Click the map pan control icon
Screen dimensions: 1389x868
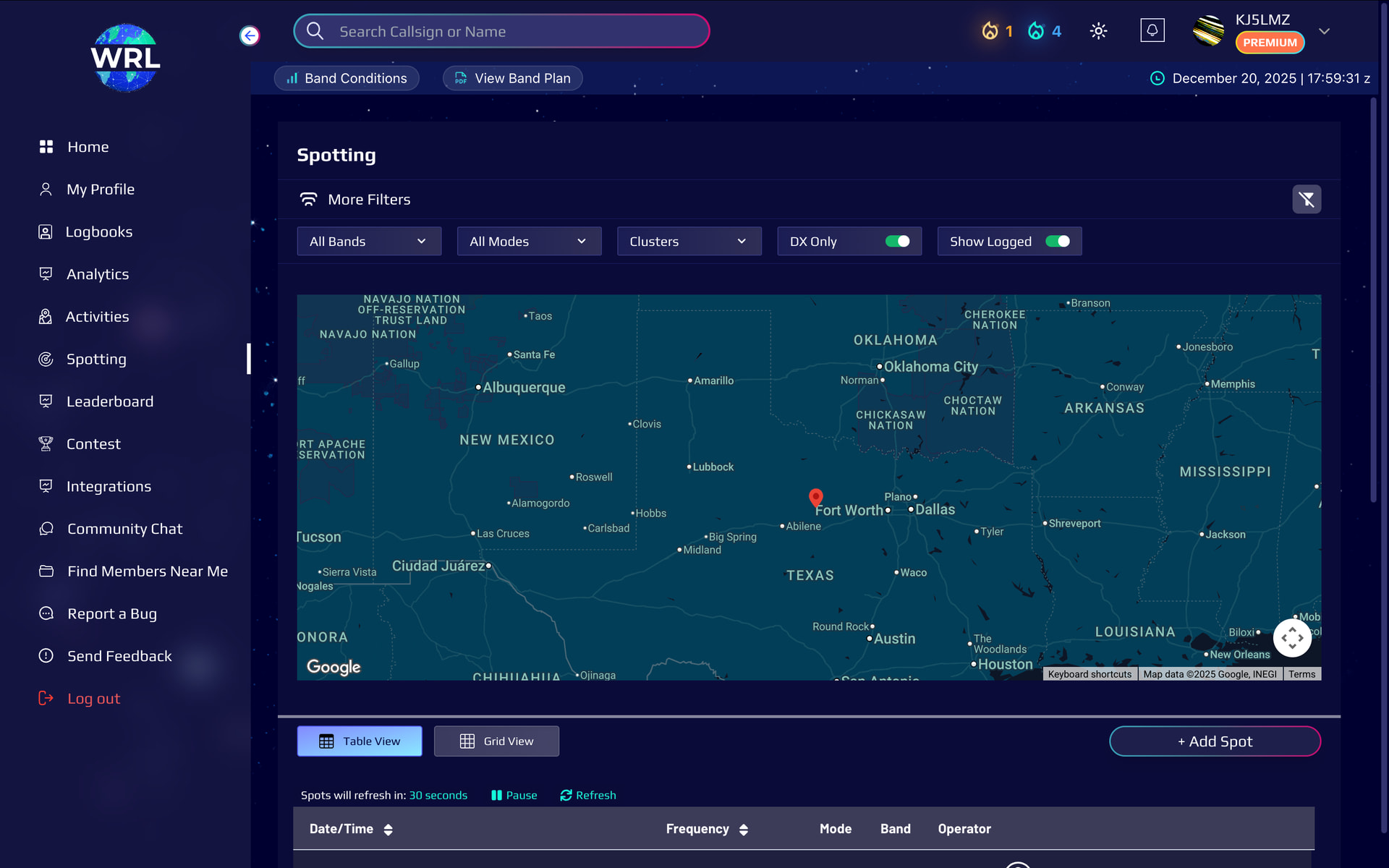click(x=1292, y=638)
